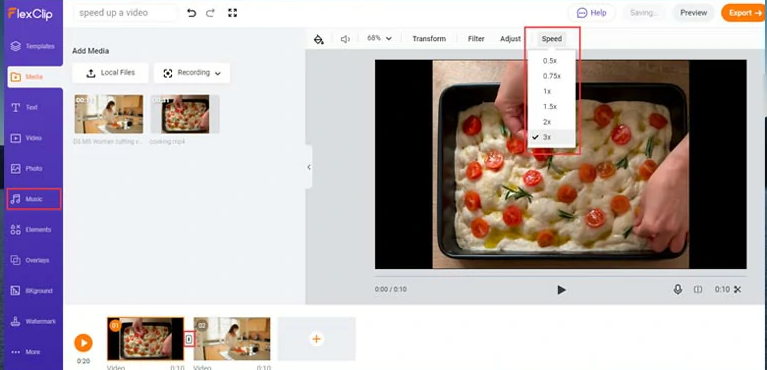Click the preview video progress bar
This screenshot has height=370, width=767.
click(560, 276)
